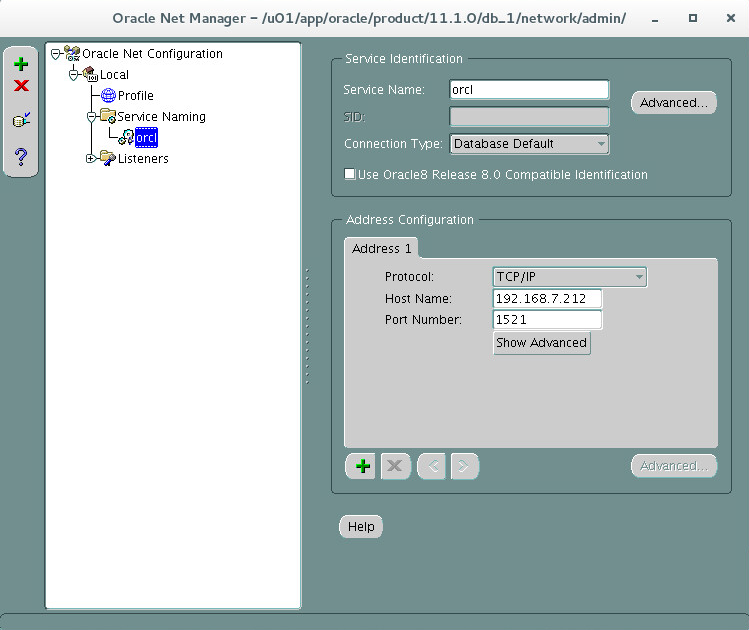Click the Port Number field with 1521
Screen dimensions: 749x630
(x=547, y=320)
